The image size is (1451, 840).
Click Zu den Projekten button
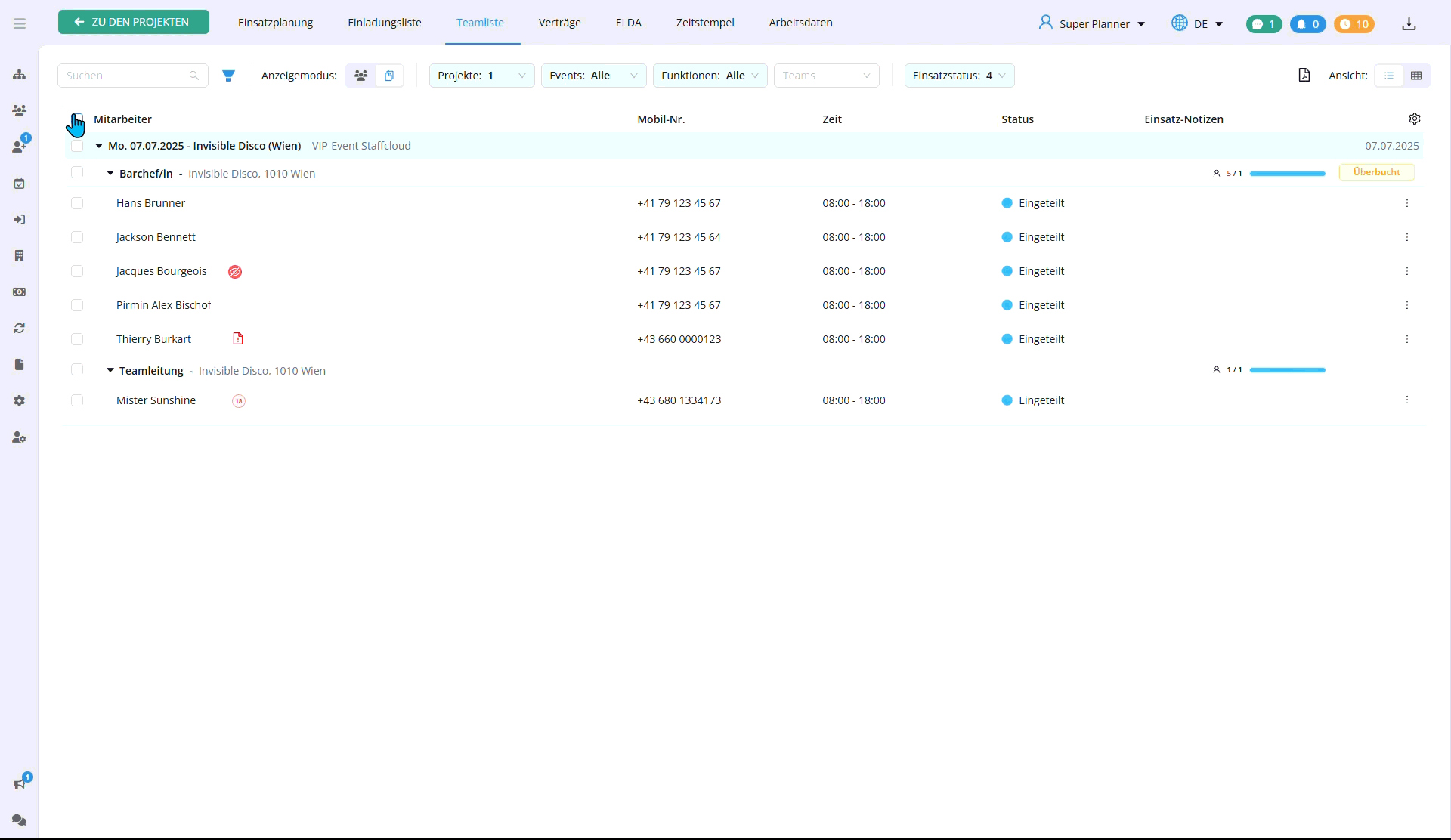click(x=134, y=22)
